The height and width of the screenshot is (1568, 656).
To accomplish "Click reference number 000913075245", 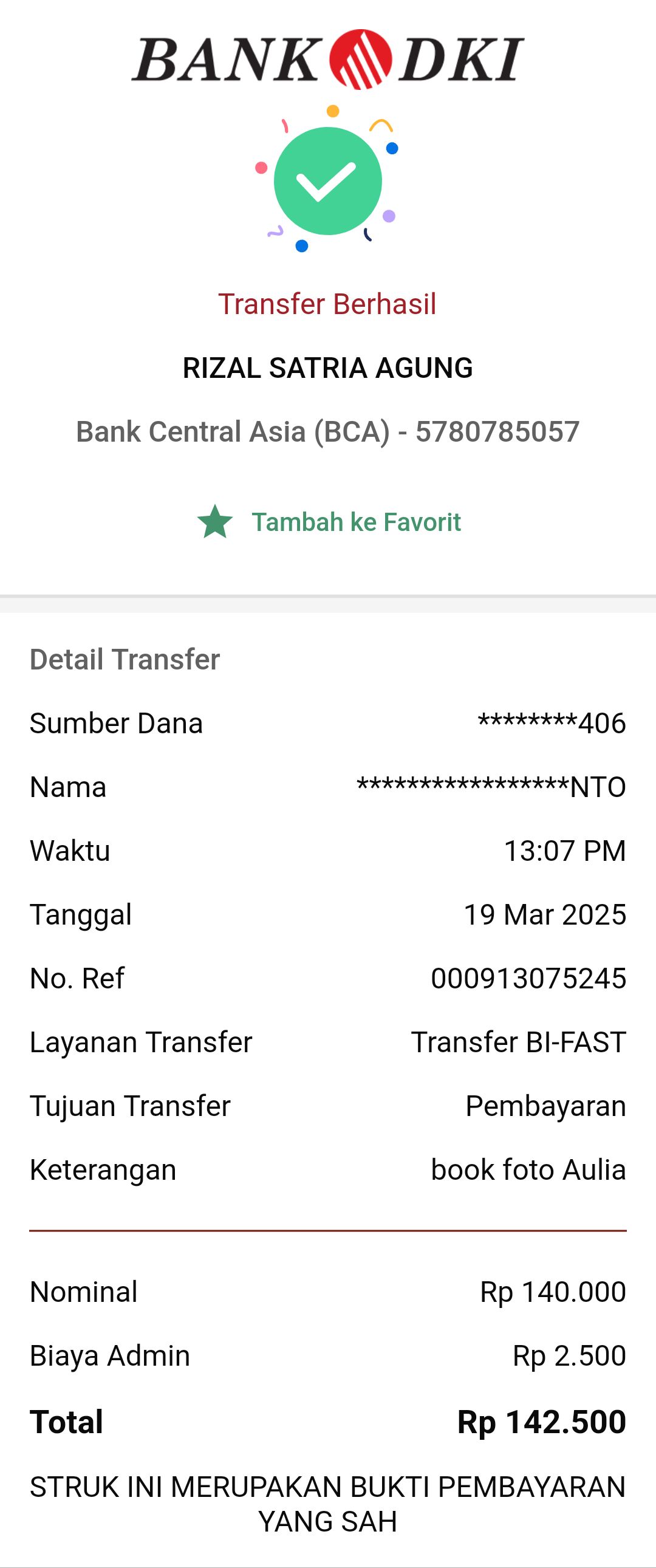I will pos(528,979).
